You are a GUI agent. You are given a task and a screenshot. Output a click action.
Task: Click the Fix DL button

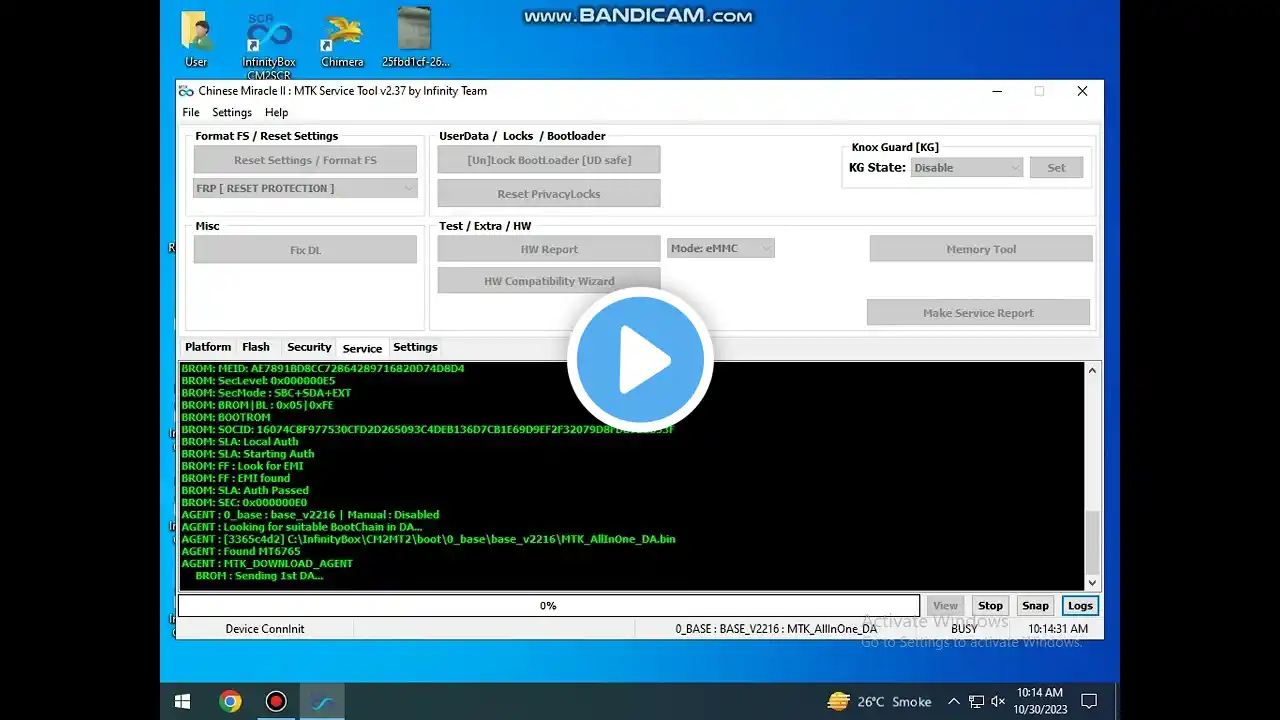305,250
